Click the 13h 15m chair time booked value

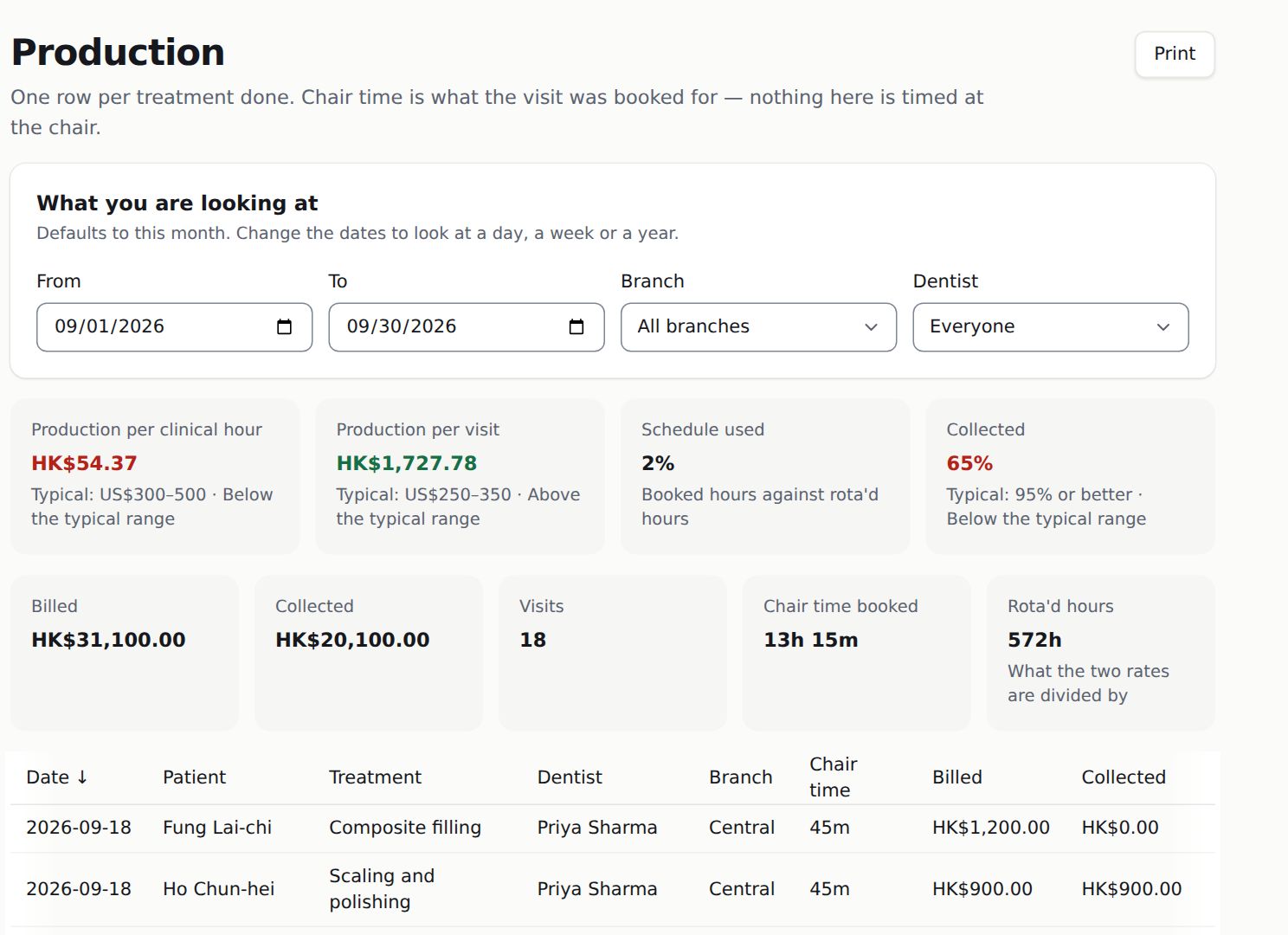pos(811,640)
